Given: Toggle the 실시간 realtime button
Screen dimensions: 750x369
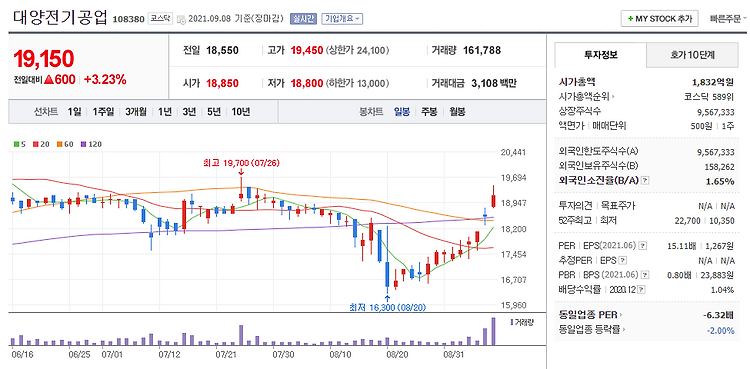Looking at the screenshot, I should pos(303,19).
